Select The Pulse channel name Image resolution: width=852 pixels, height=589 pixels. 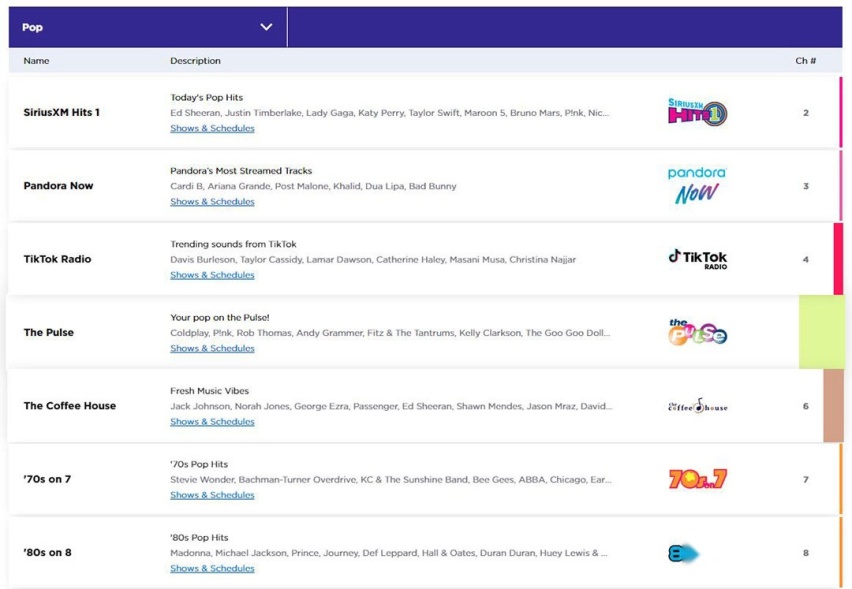pyautogui.click(x=48, y=333)
